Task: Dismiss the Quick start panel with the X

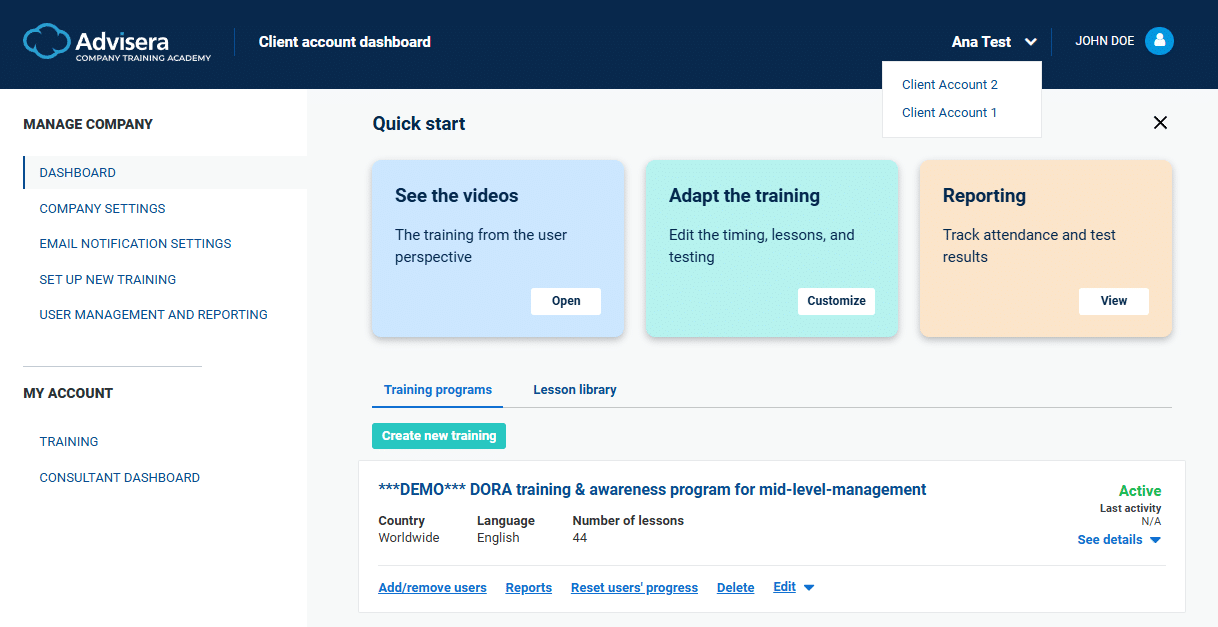Action: click(x=1160, y=122)
